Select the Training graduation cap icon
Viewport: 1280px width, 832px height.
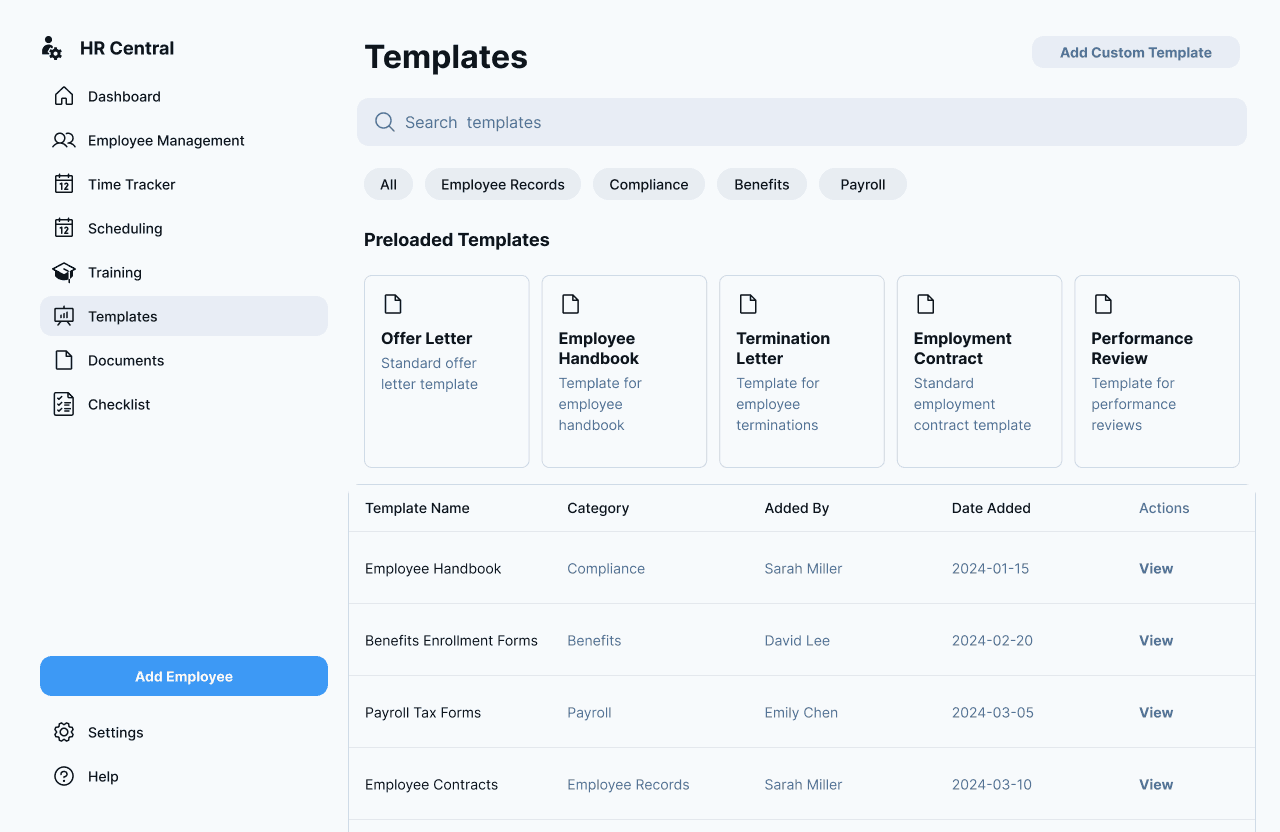click(64, 272)
